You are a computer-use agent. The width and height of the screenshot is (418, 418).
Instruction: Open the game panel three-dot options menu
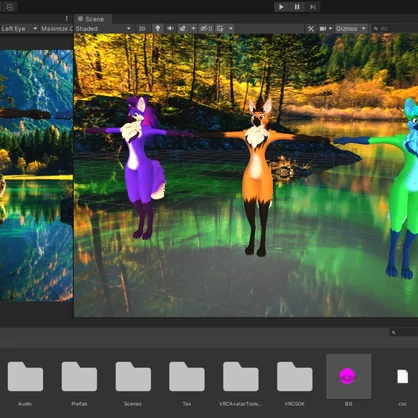pos(67,18)
